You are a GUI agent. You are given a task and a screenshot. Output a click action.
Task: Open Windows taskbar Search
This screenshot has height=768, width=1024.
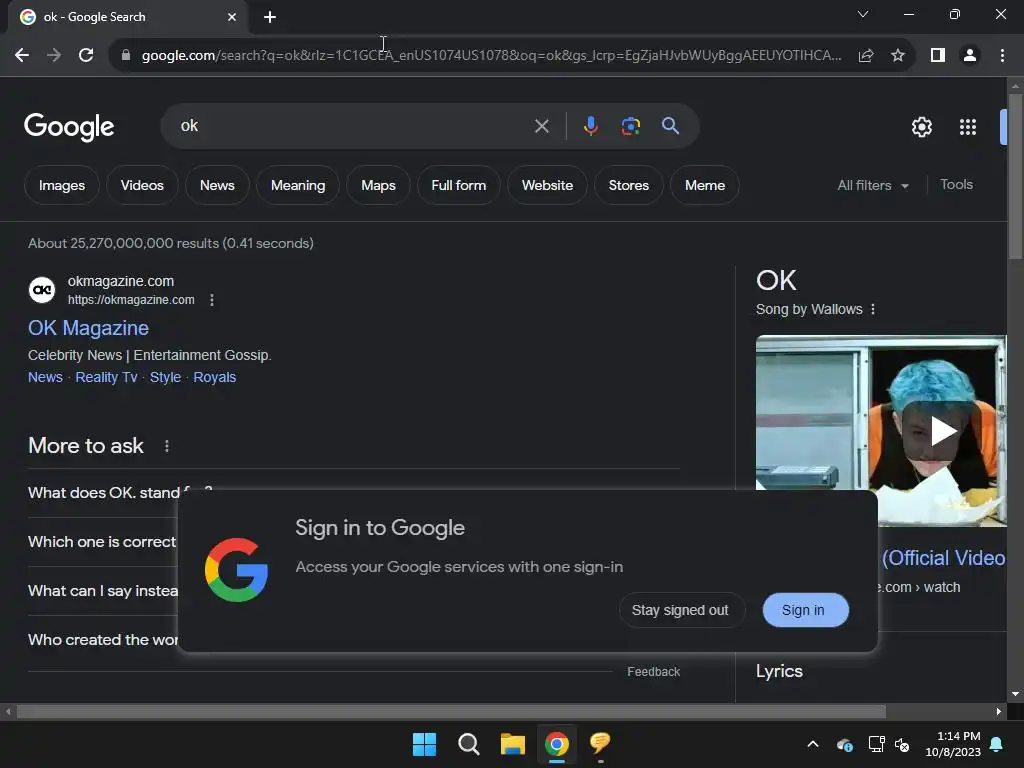468,744
